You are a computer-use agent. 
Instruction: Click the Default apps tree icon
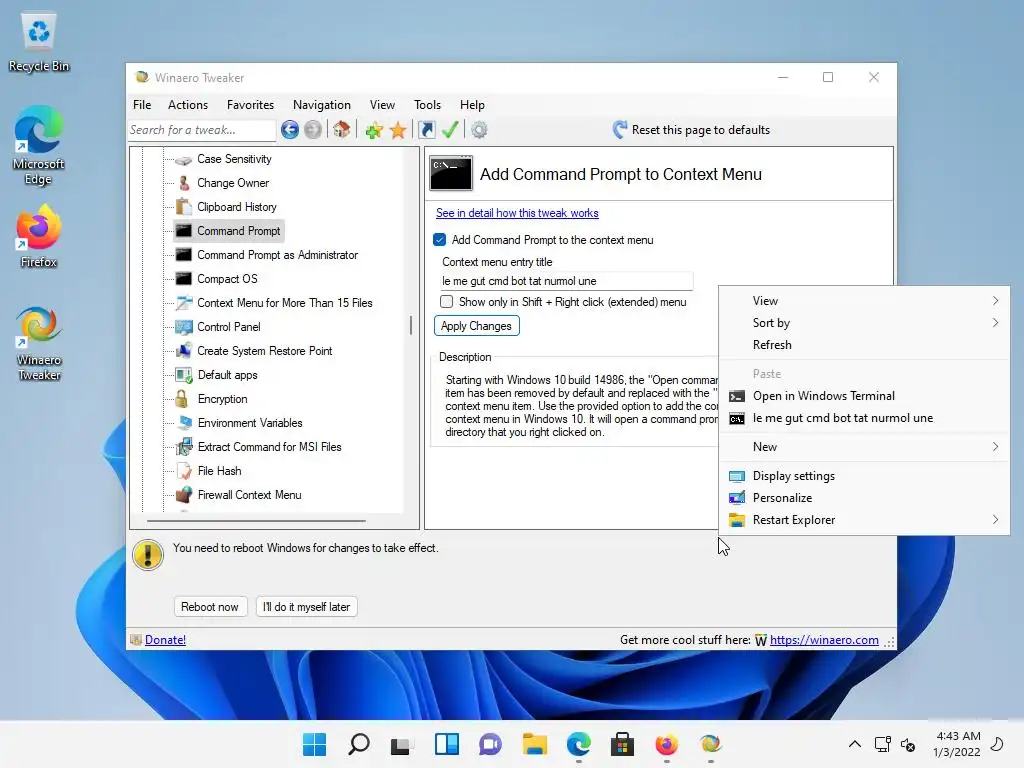pos(184,375)
